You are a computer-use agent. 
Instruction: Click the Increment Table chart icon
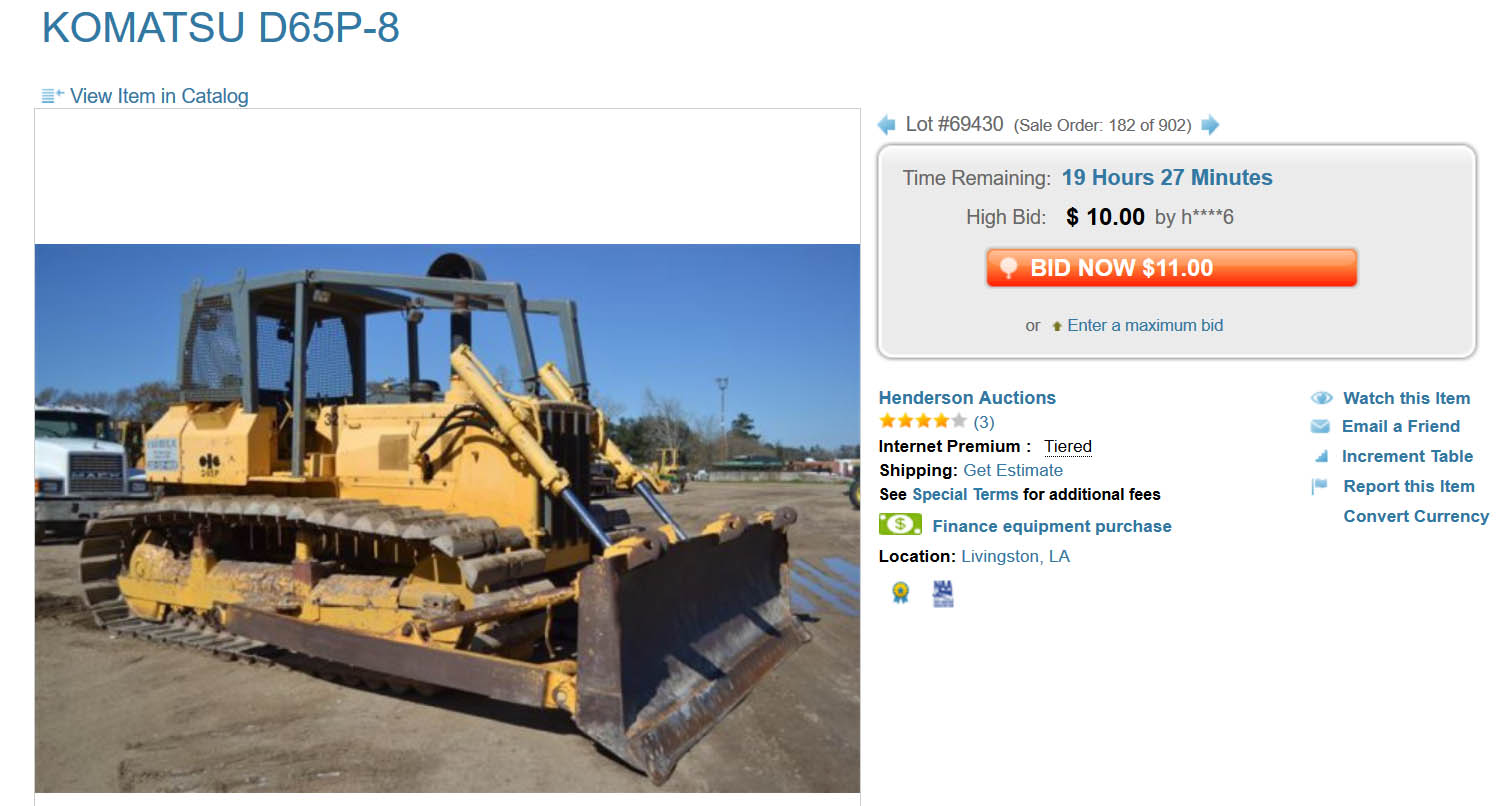(x=1321, y=456)
